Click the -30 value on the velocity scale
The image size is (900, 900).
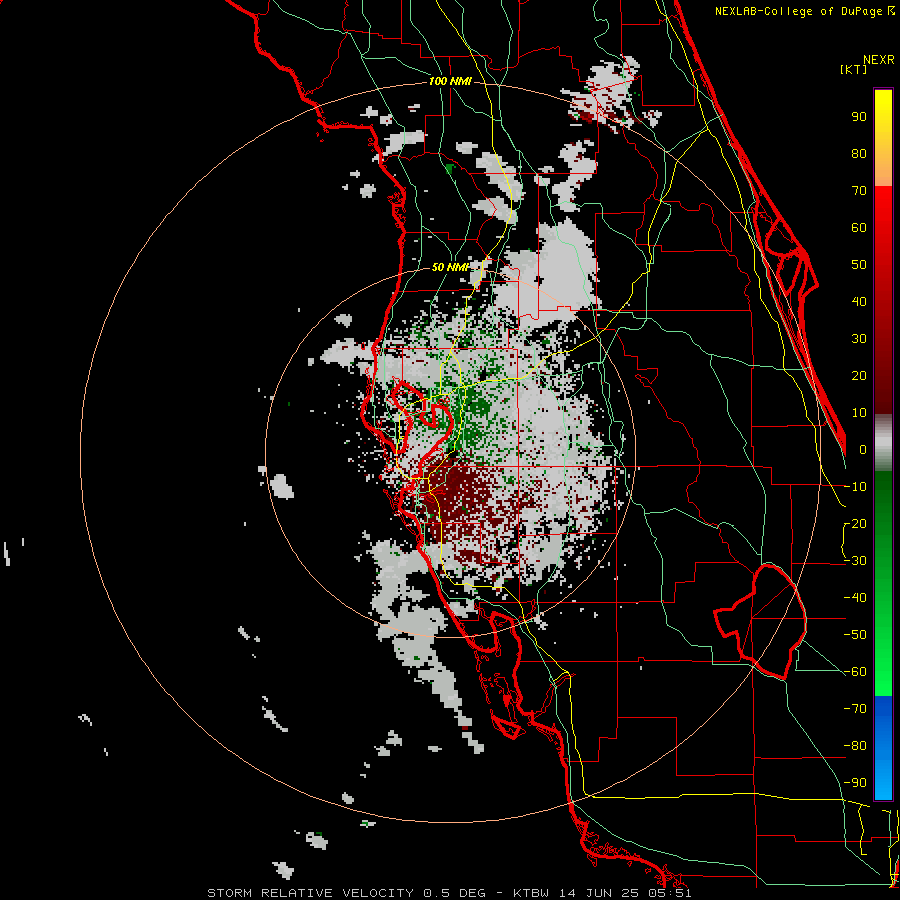point(855,561)
